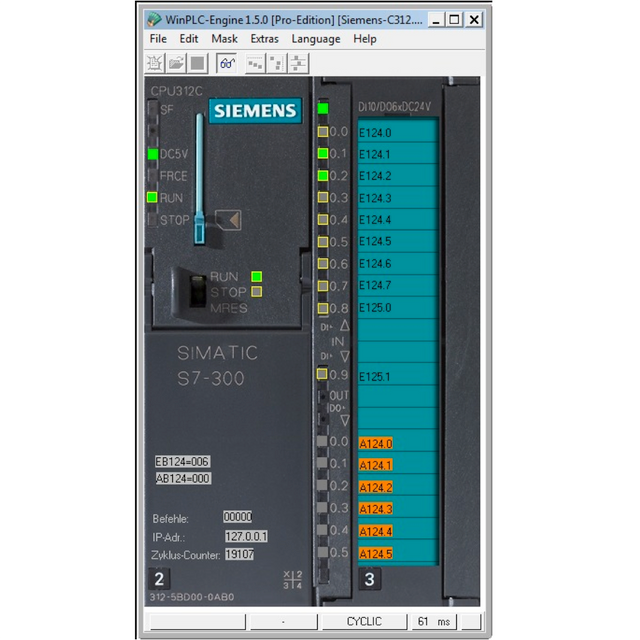Viewport: 640px width, 640px height.
Task: Click the AB124=000 output byte field
Action: coord(183,478)
